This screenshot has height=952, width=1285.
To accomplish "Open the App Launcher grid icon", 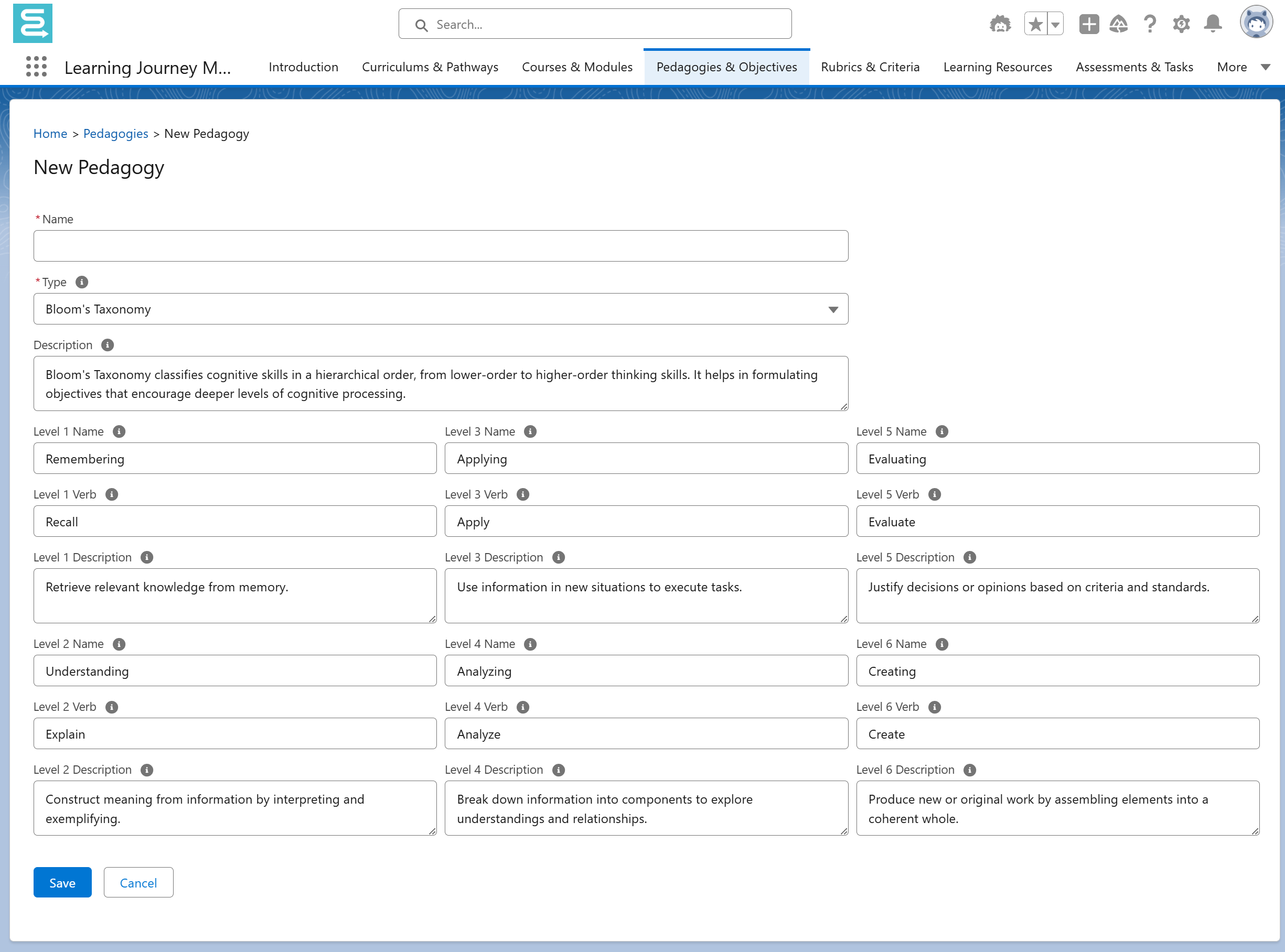I will click(x=36, y=67).
